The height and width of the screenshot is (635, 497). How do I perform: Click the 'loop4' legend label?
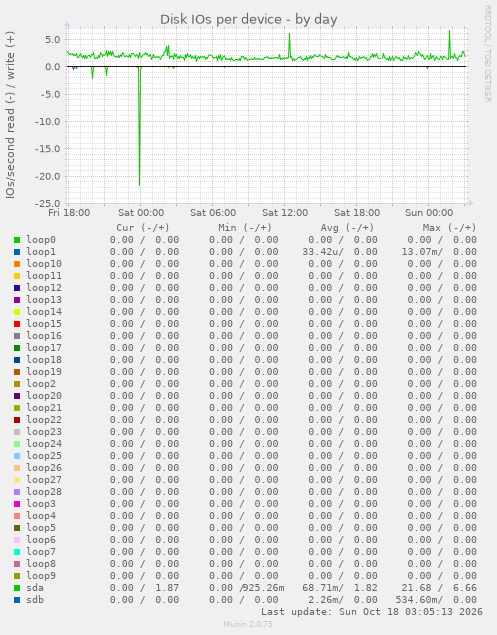pos(41,516)
